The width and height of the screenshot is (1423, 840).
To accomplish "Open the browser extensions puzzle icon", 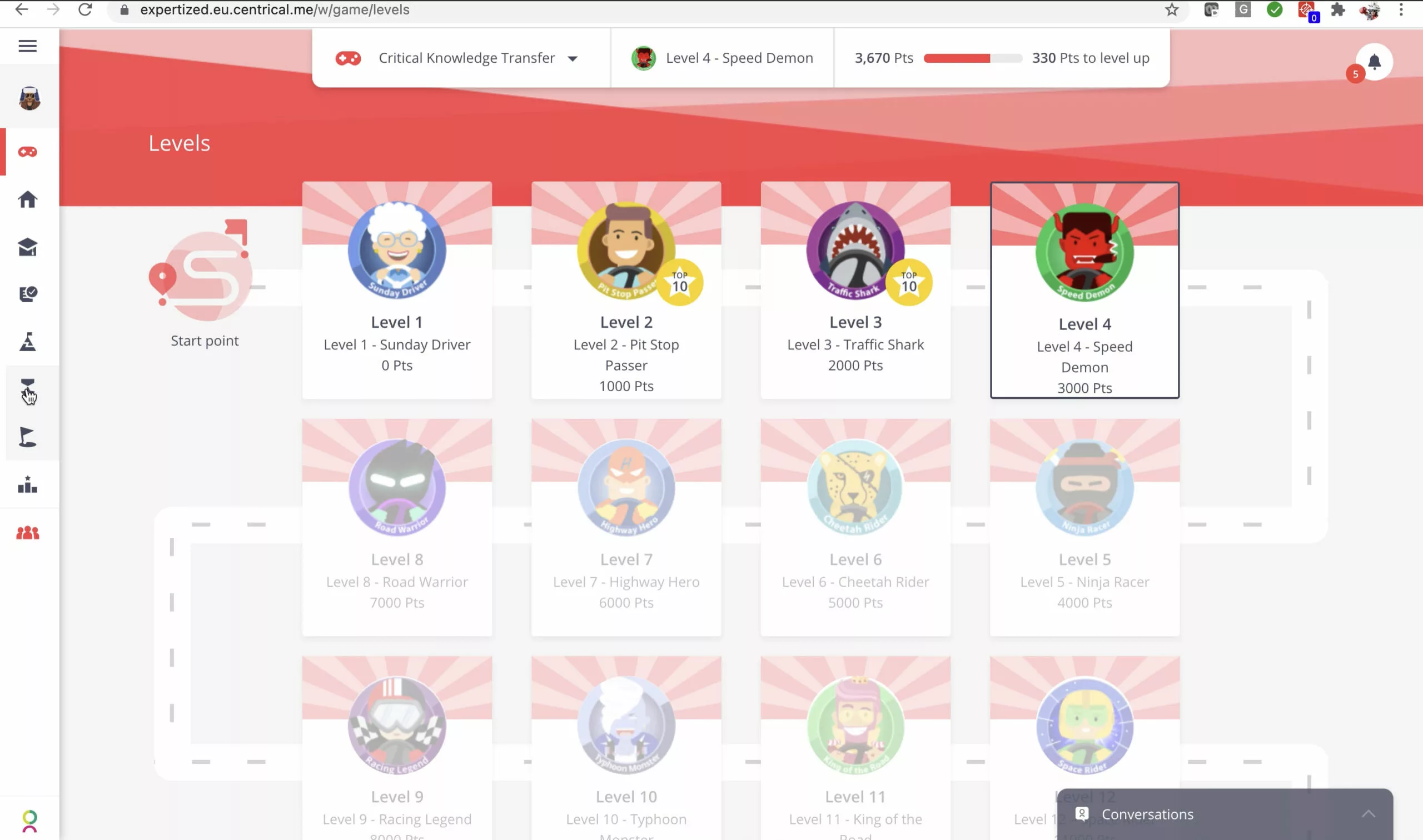I will 1337,9.
